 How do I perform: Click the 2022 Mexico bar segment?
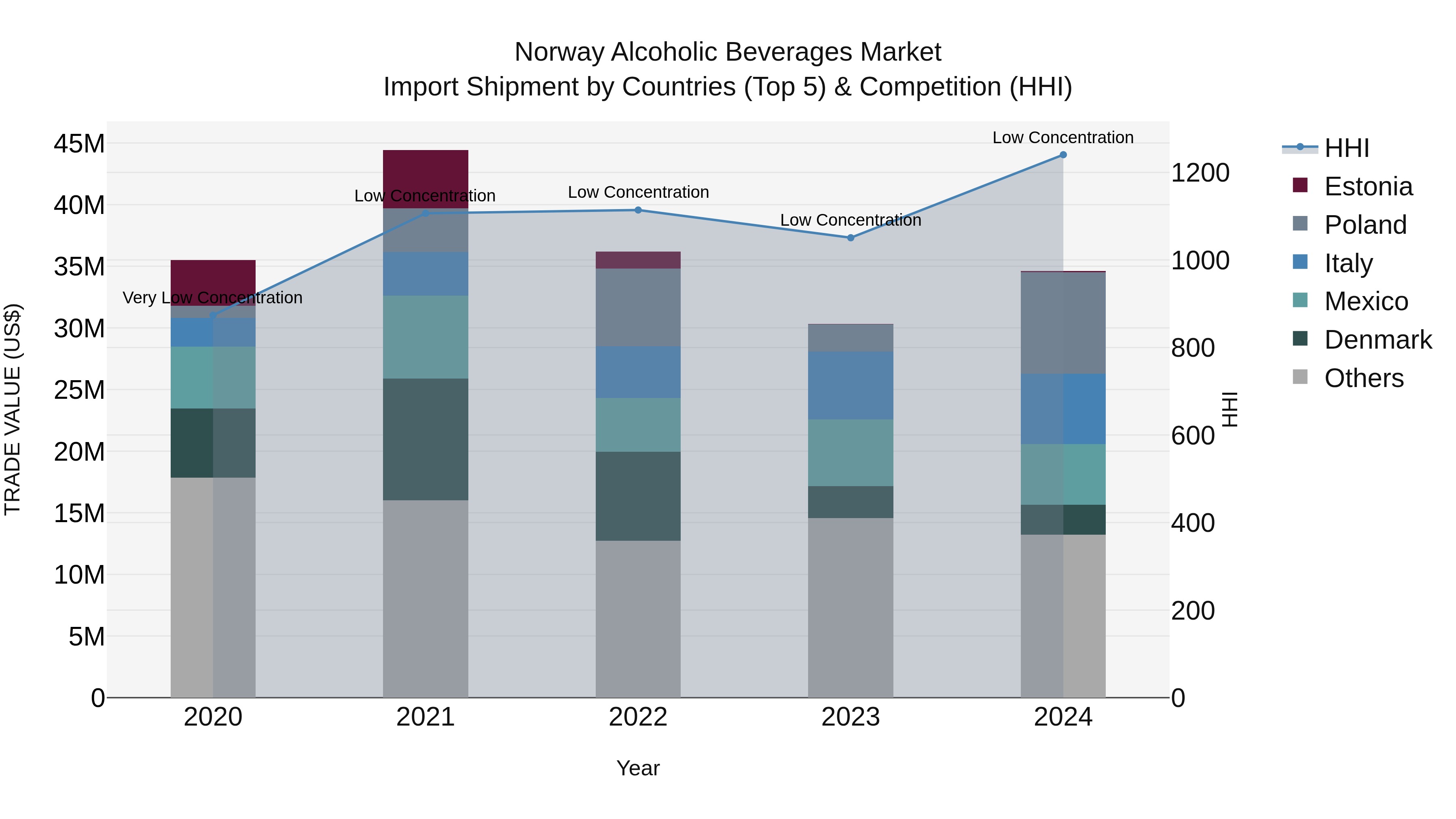click(638, 425)
